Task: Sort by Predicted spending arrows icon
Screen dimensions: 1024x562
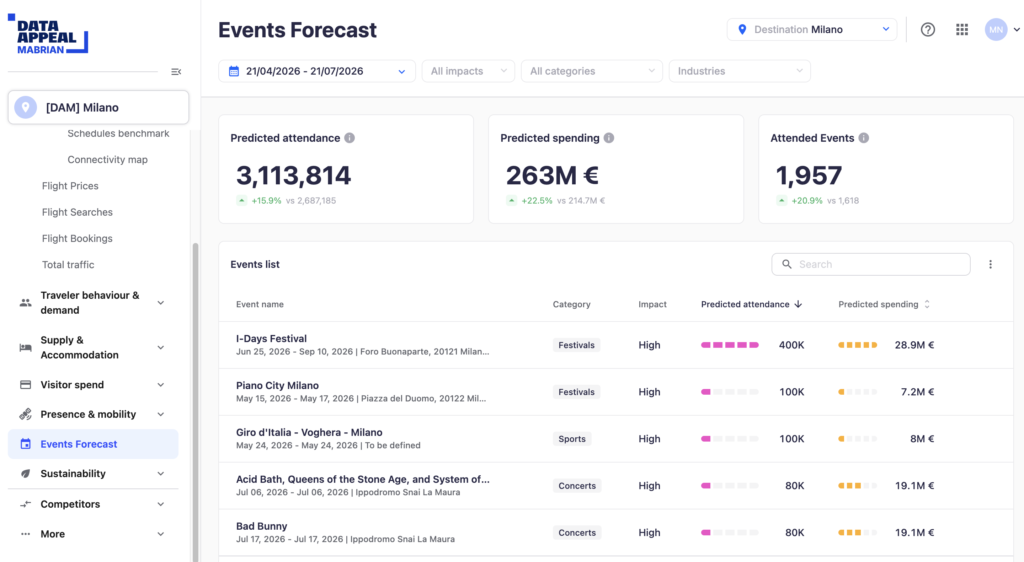Action: pos(927,304)
